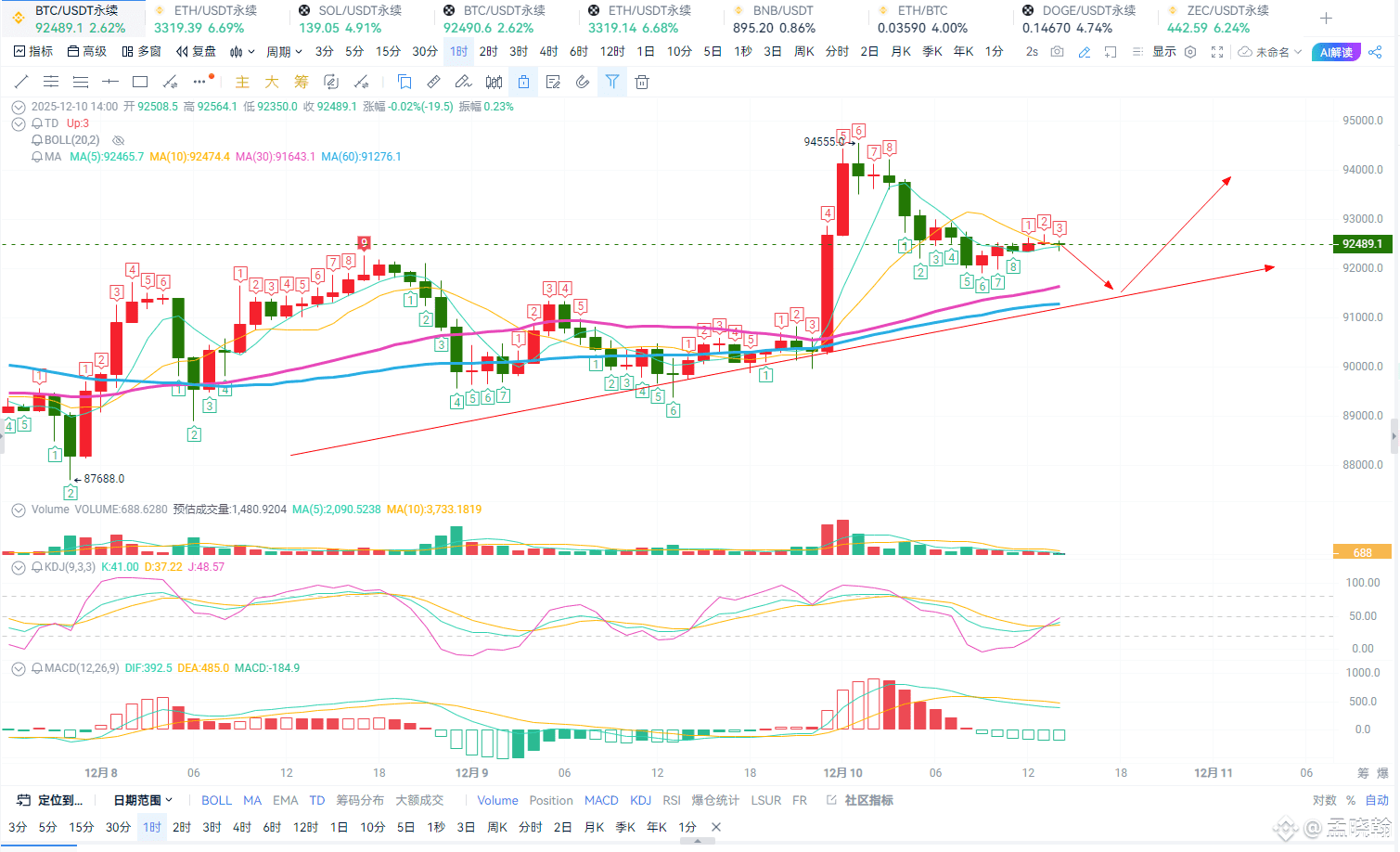
Task: Select the ruler measurement tool
Action: pos(433,82)
